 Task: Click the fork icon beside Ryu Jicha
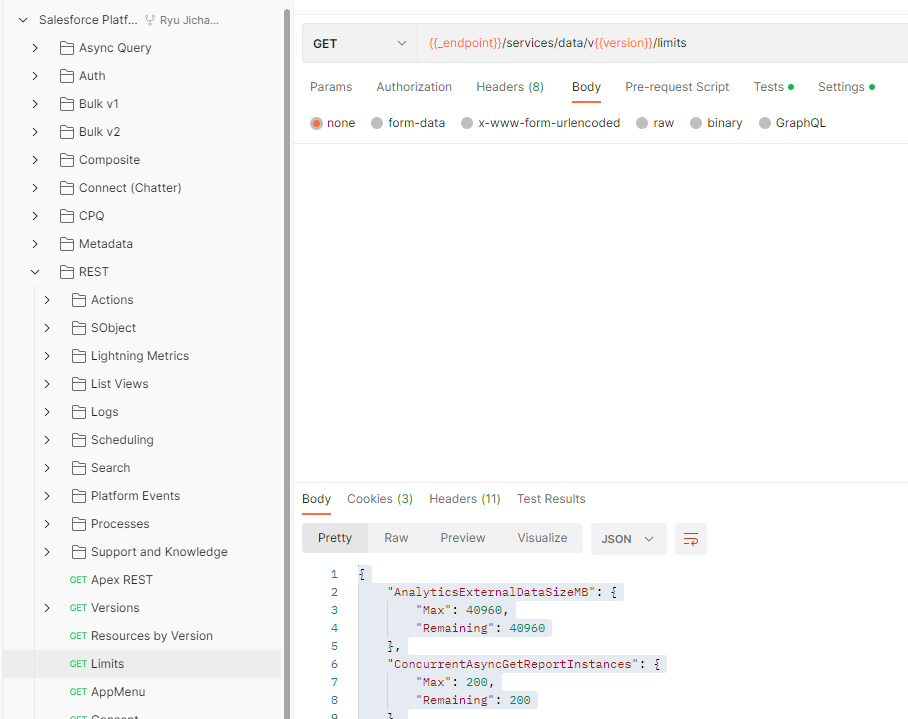pyautogui.click(x=150, y=20)
